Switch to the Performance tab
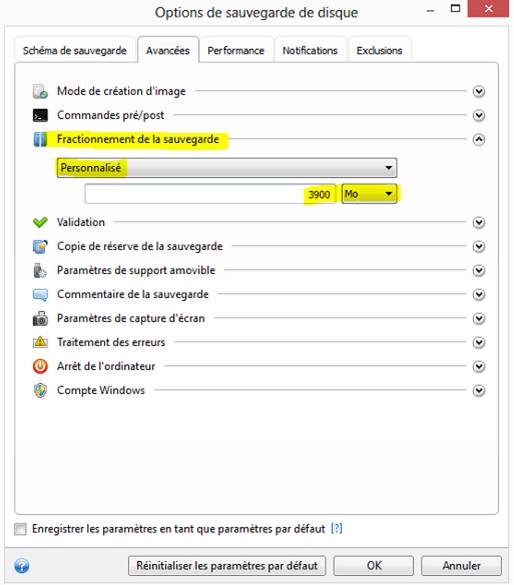 [236, 50]
